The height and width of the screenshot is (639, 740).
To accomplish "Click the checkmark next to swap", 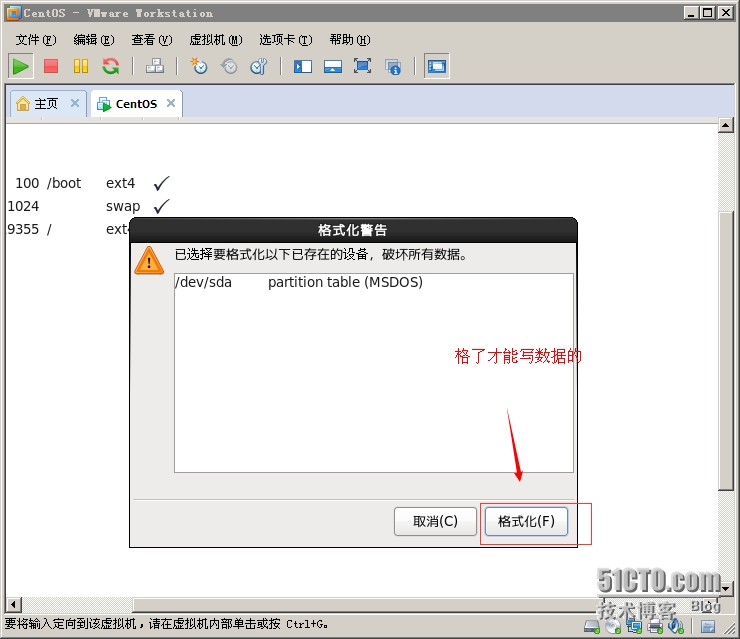I will point(161,206).
